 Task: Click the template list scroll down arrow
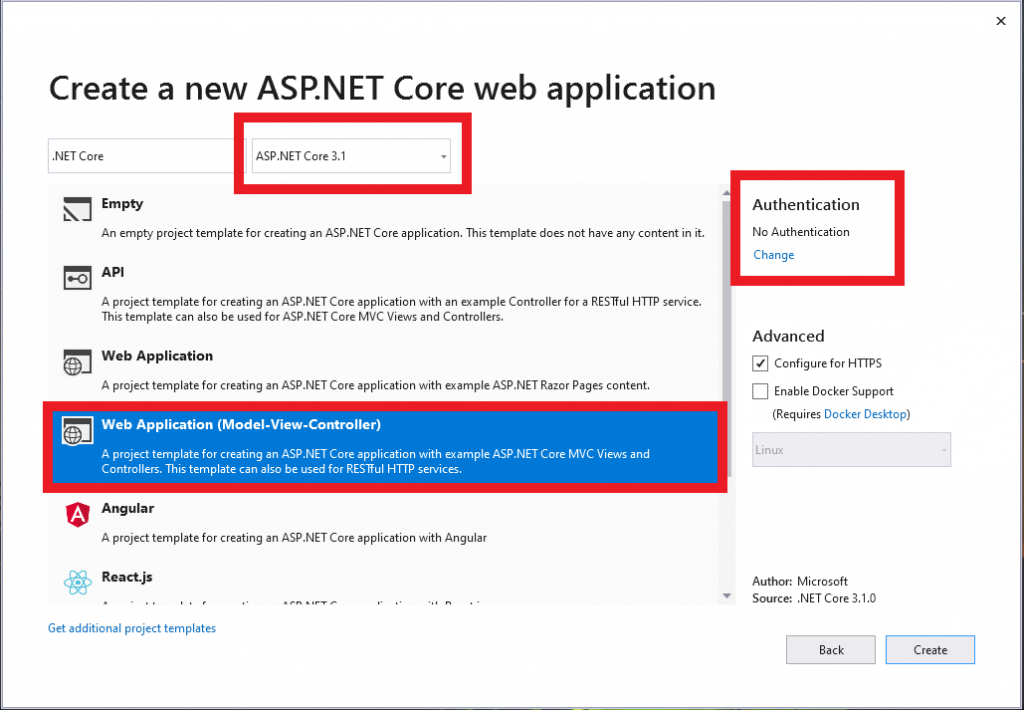pyautogui.click(x=726, y=596)
